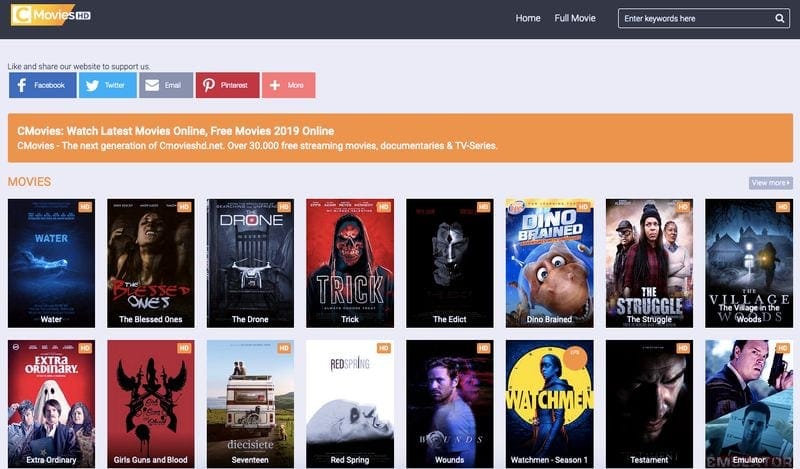Open the Full Movie menu item
This screenshot has height=469, width=800.
[575, 18]
